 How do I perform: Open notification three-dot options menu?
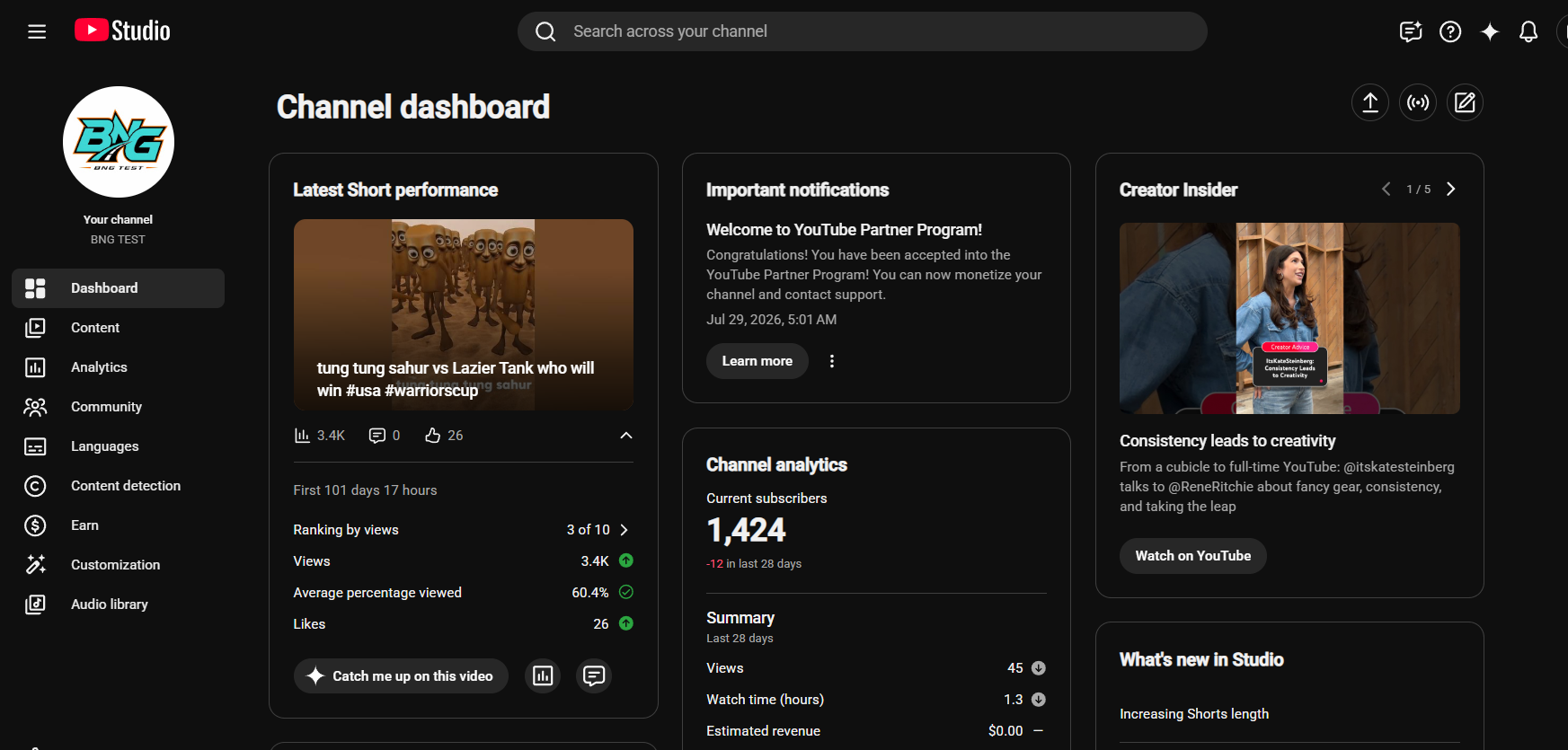click(832, 361)
